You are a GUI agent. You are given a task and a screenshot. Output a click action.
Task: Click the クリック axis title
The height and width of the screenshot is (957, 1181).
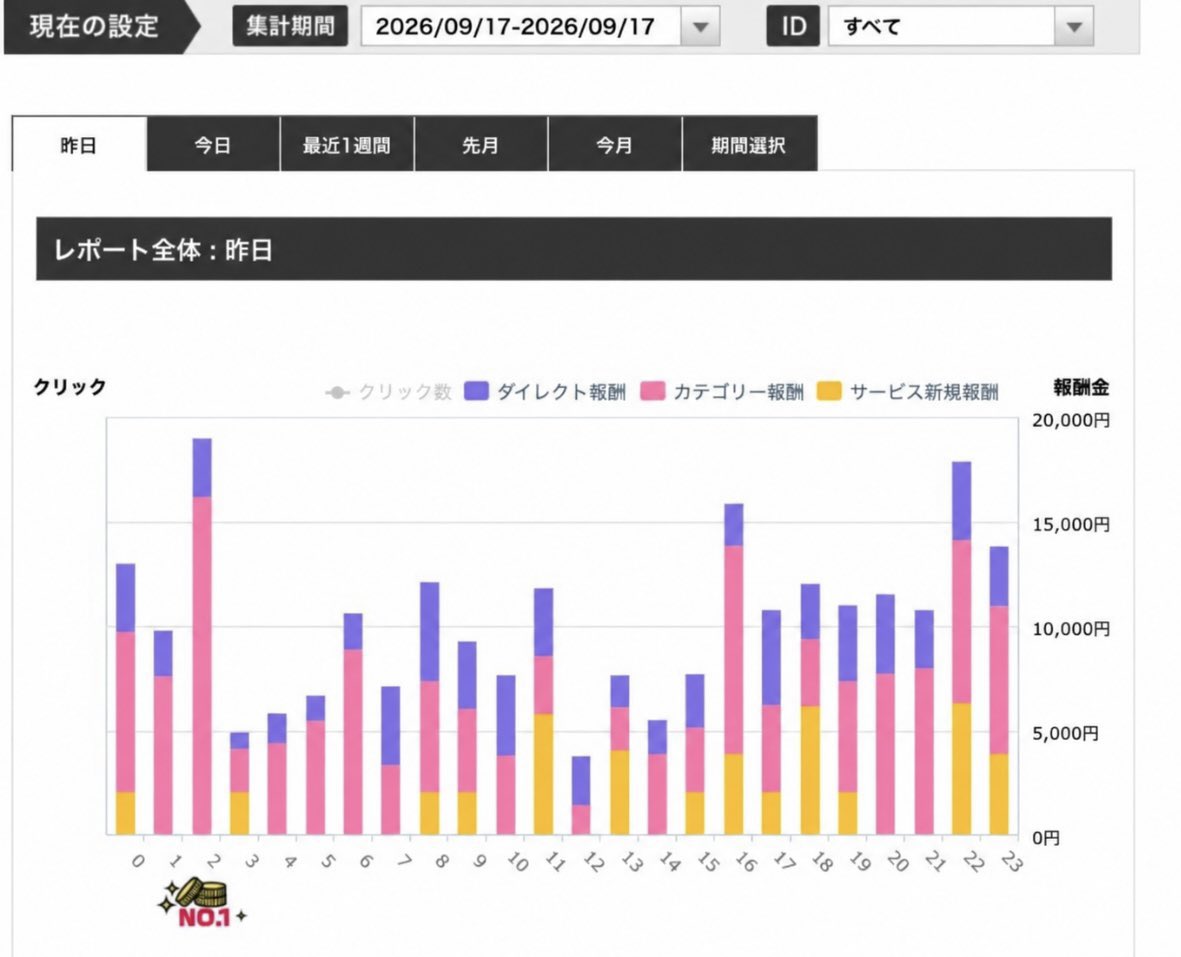point(70,387)
